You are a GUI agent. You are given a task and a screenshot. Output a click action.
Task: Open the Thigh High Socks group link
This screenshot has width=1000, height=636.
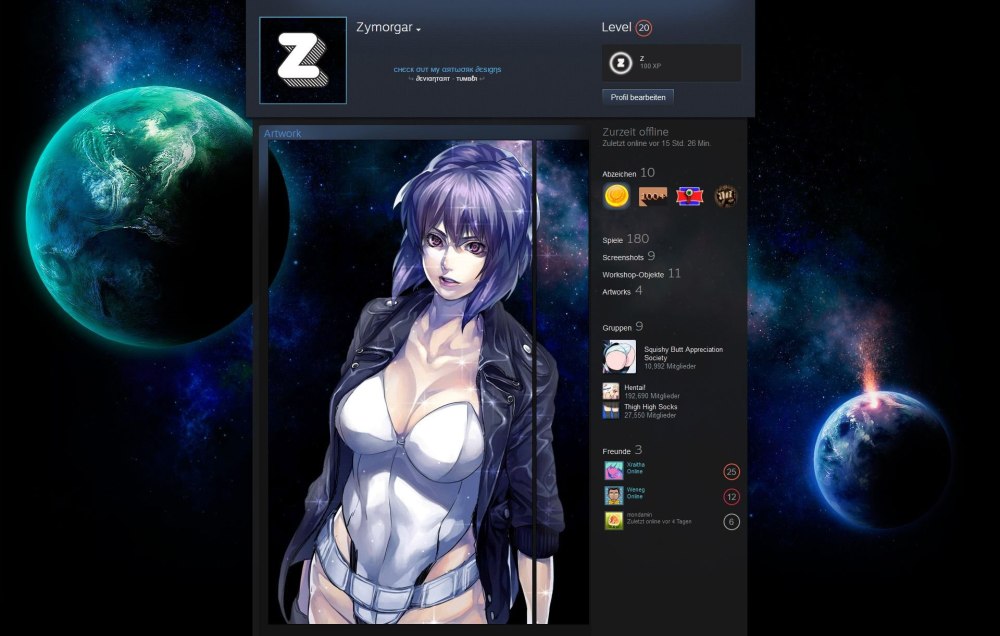pos(651,406)
